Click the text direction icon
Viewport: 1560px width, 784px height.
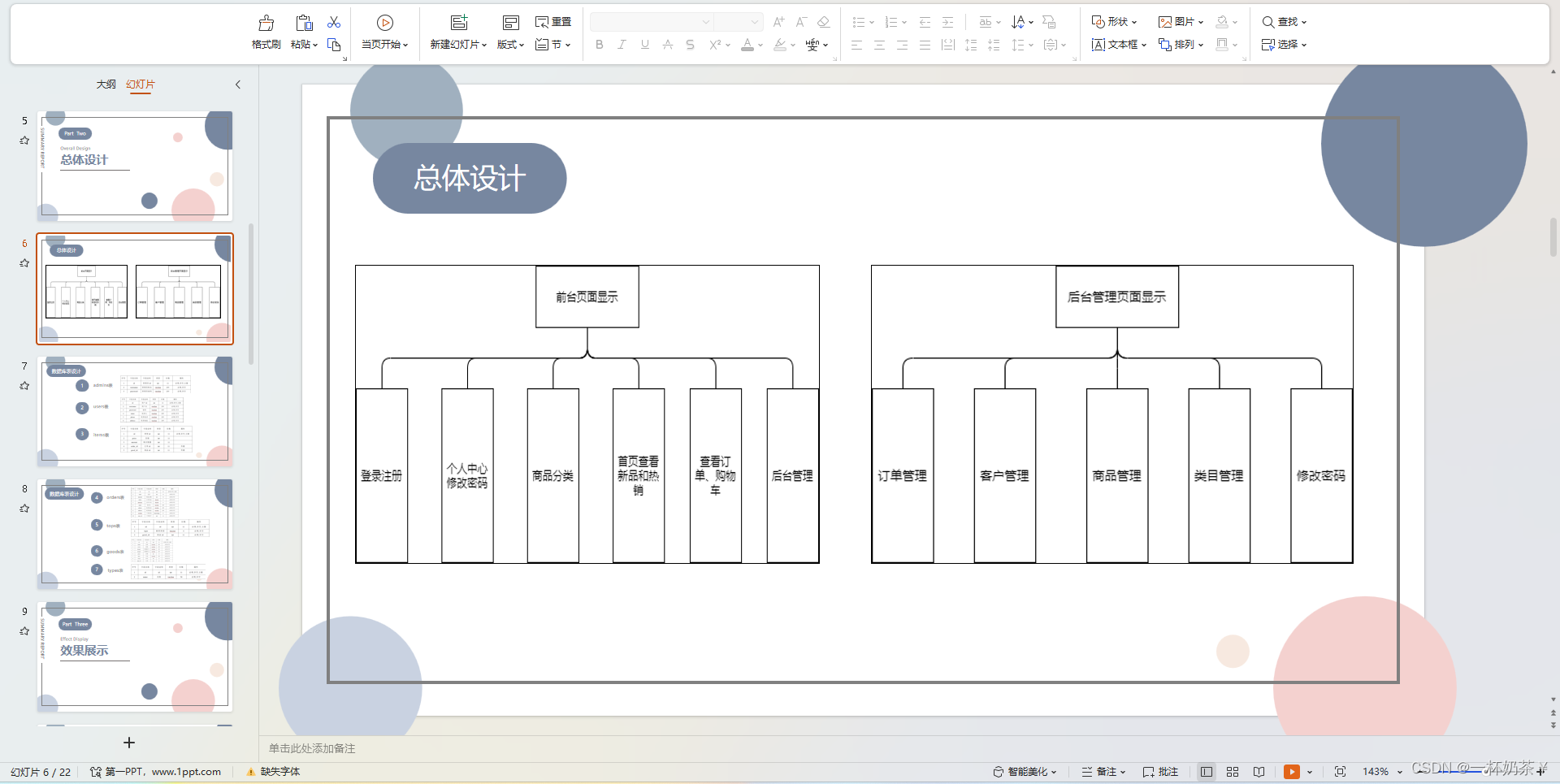(1018, 22)
